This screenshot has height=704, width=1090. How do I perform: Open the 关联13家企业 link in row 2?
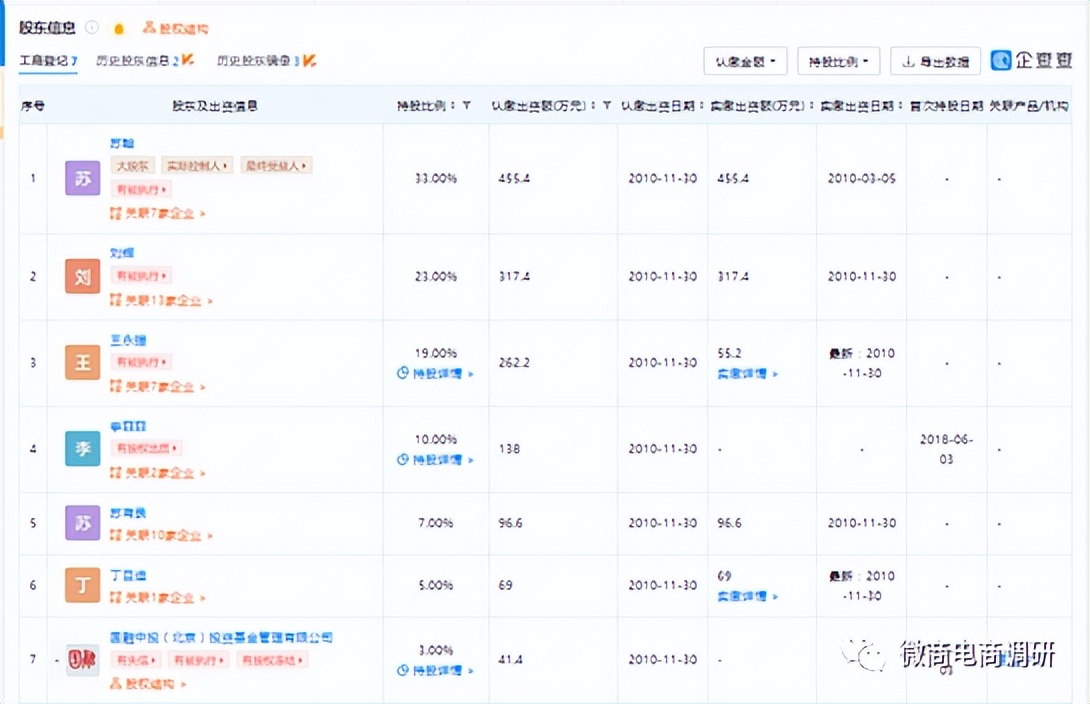tap(157, 299)
